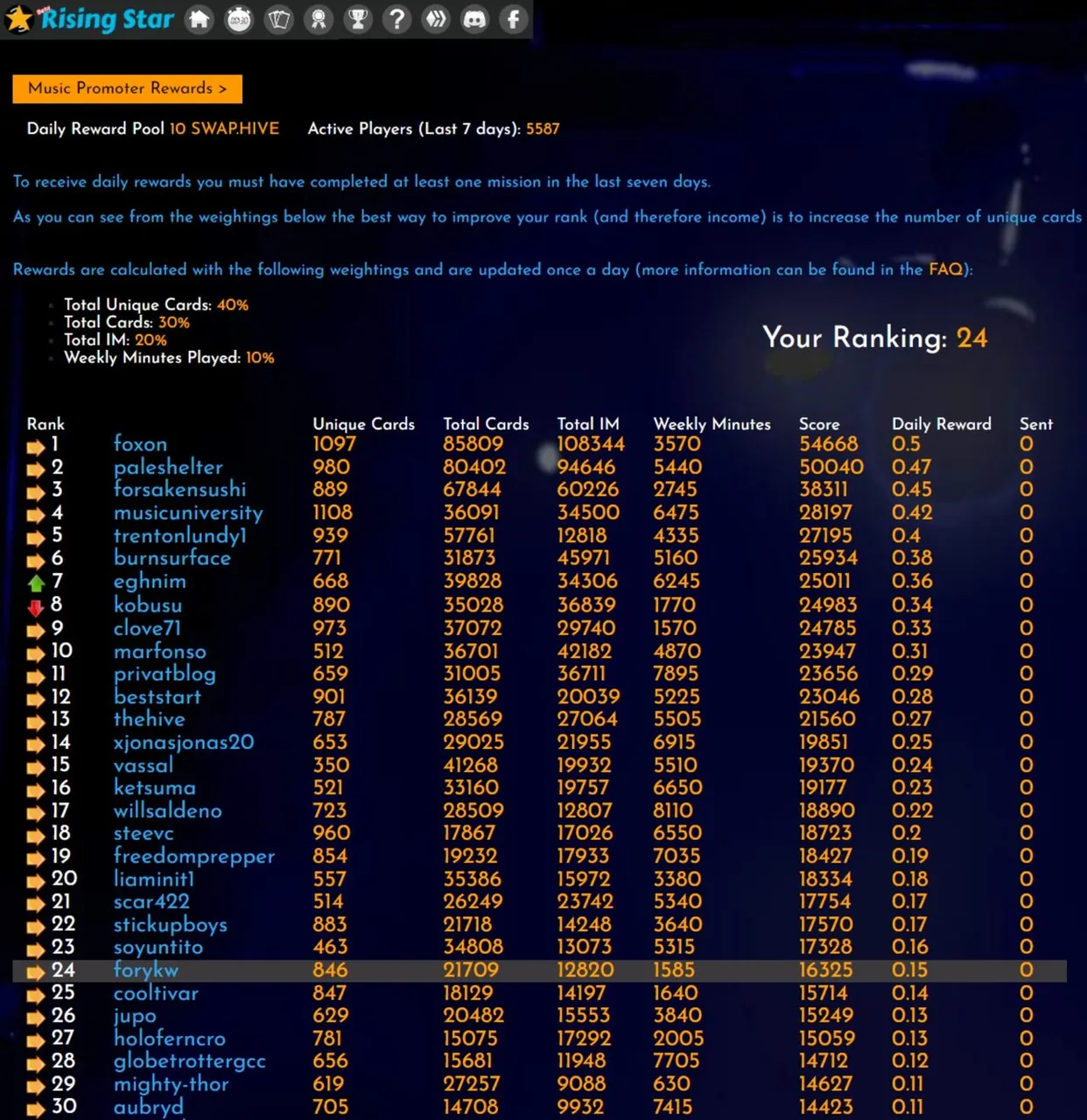Open player ketsuma's link
The image size is (1087, 1120).
click(155, 787)
